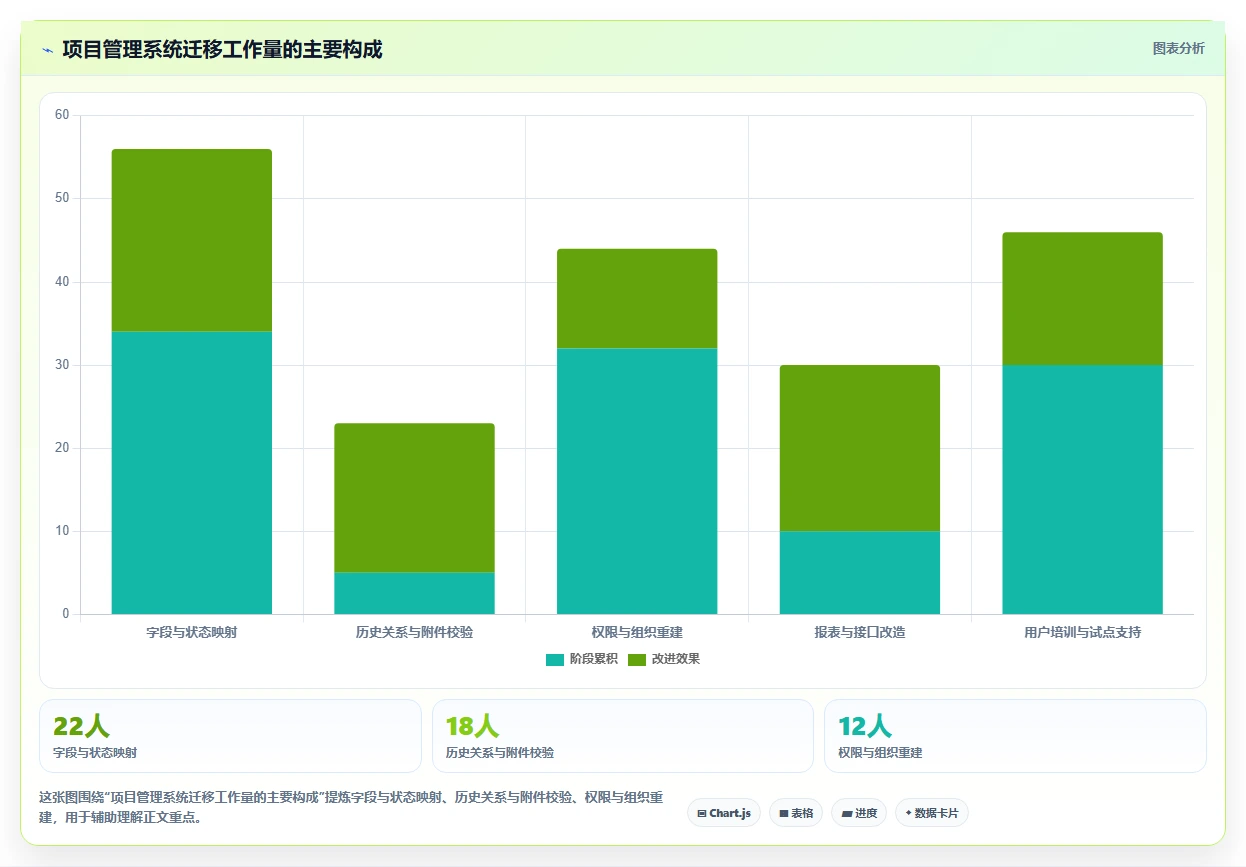The image size is (1246, 867).
Task: Select the 表格 tag chip
Action: [796, 813]
